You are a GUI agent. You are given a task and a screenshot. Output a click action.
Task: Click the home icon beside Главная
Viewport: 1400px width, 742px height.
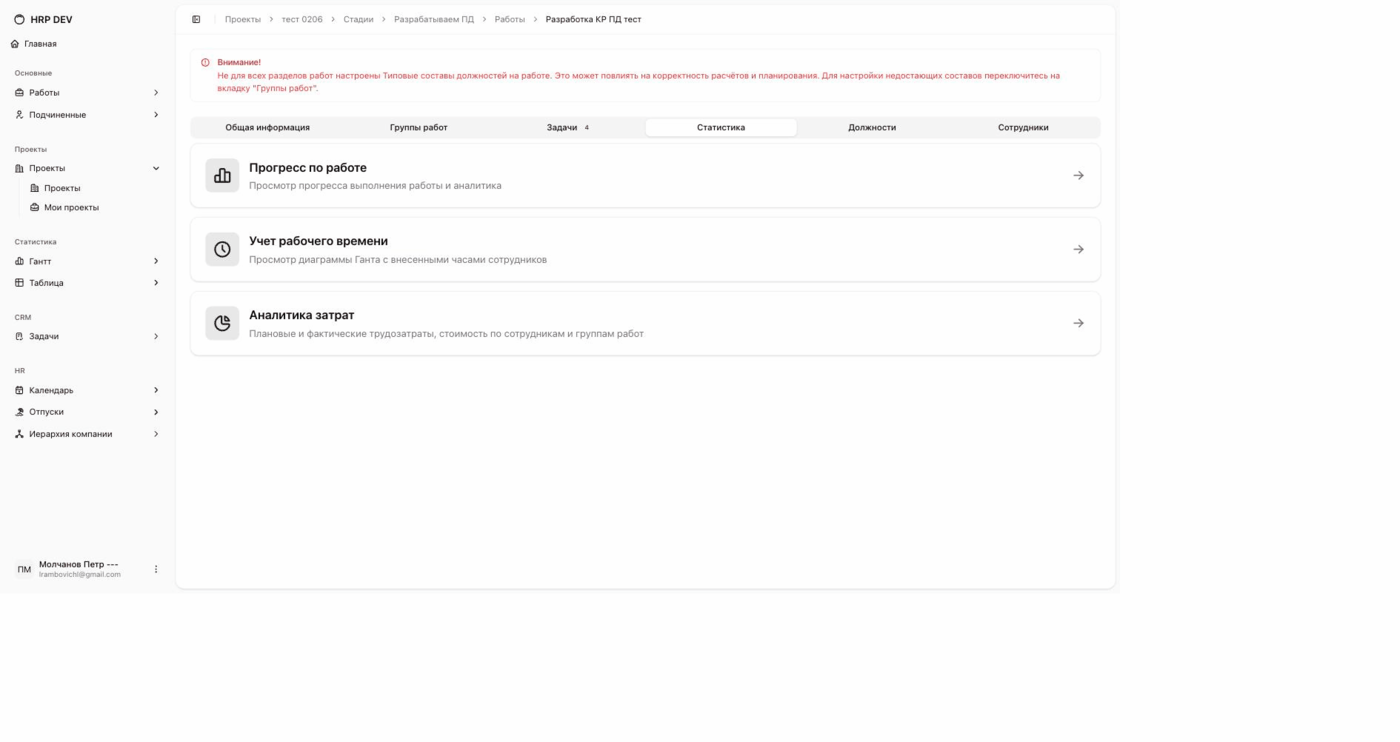pos(15,44)
